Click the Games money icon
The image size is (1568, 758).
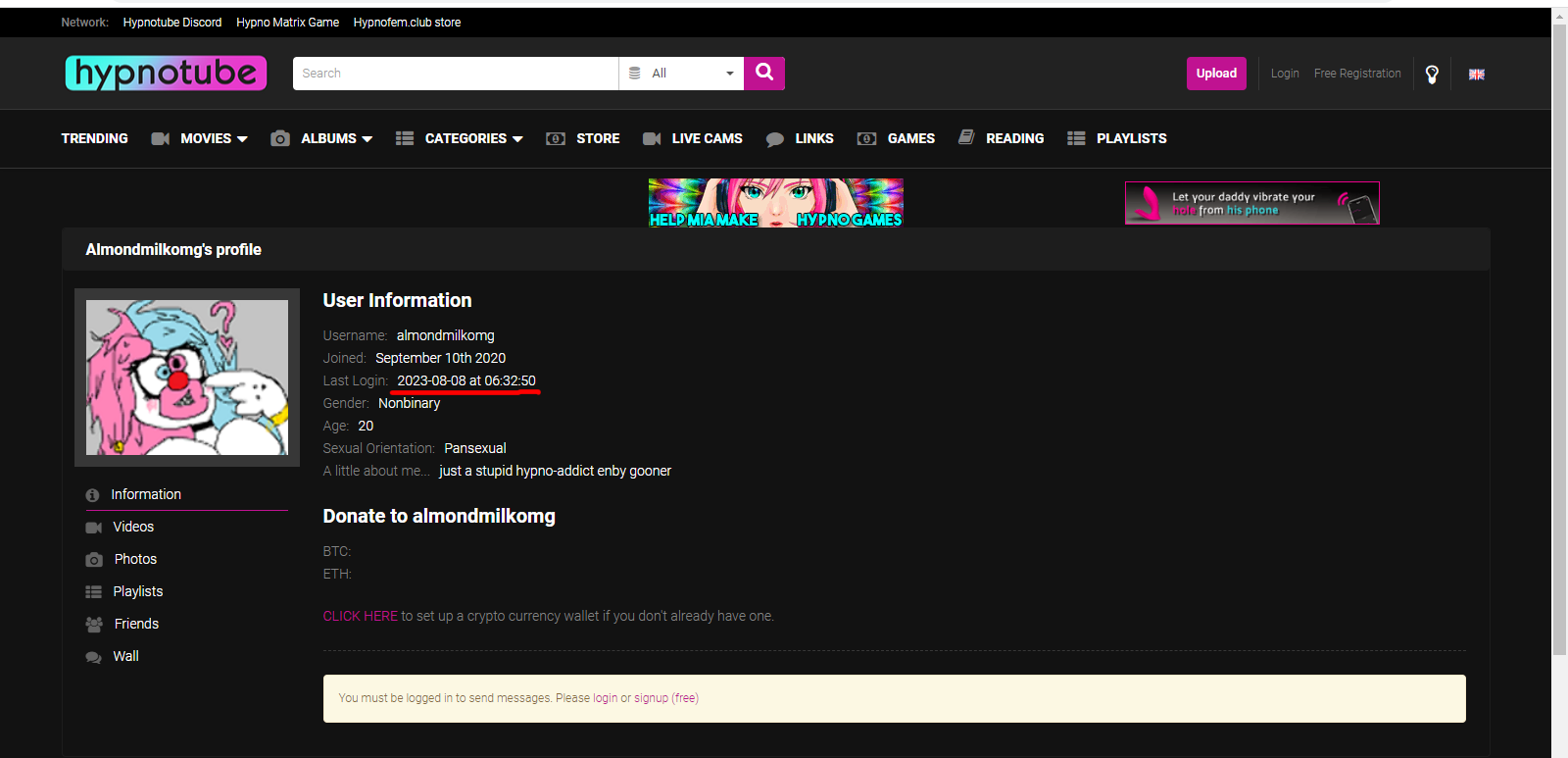[x=866, y=139]
